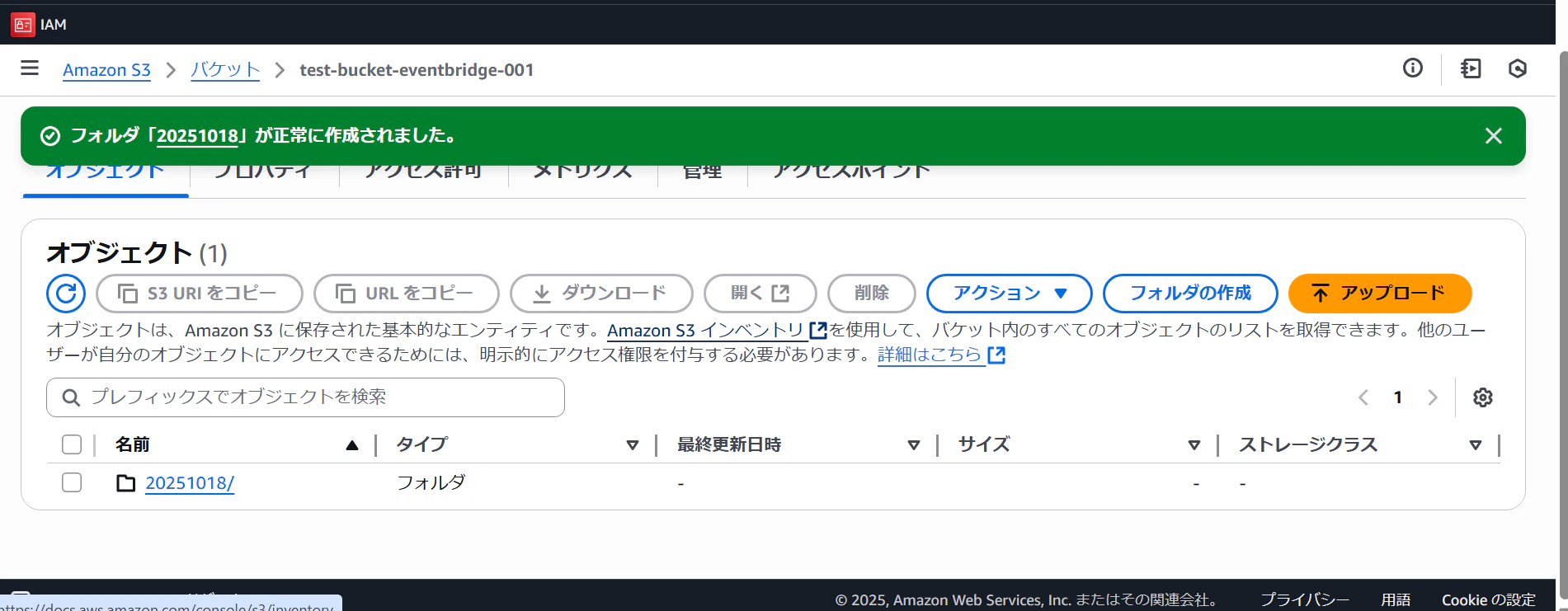Viewport: 1568px width, 611px height.
Task: Sort by タイプ column arrow
Action: 633,445
